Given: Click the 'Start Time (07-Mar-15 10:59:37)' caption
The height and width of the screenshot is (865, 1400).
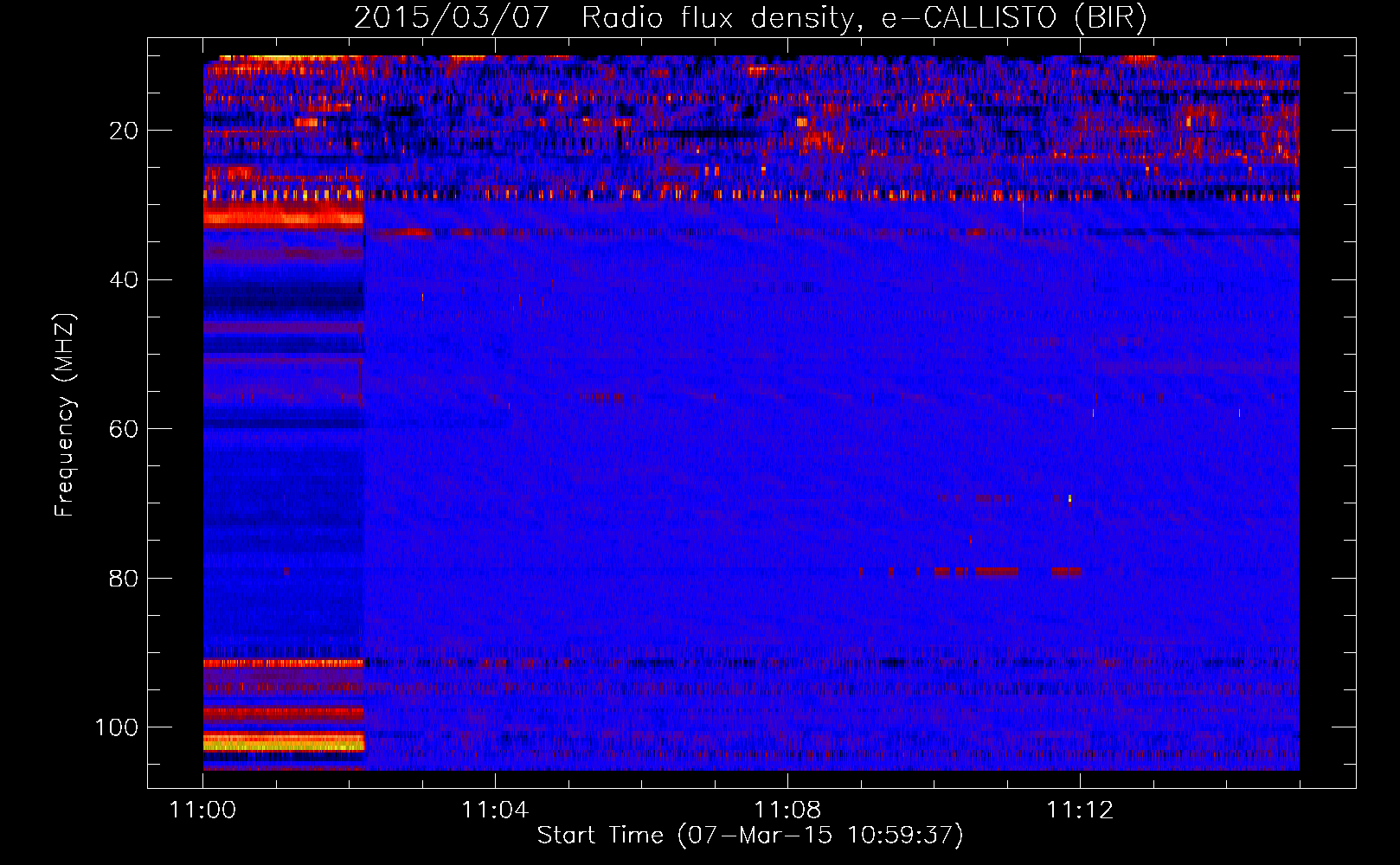Looking at the screenshot, I should pos(750,836).
